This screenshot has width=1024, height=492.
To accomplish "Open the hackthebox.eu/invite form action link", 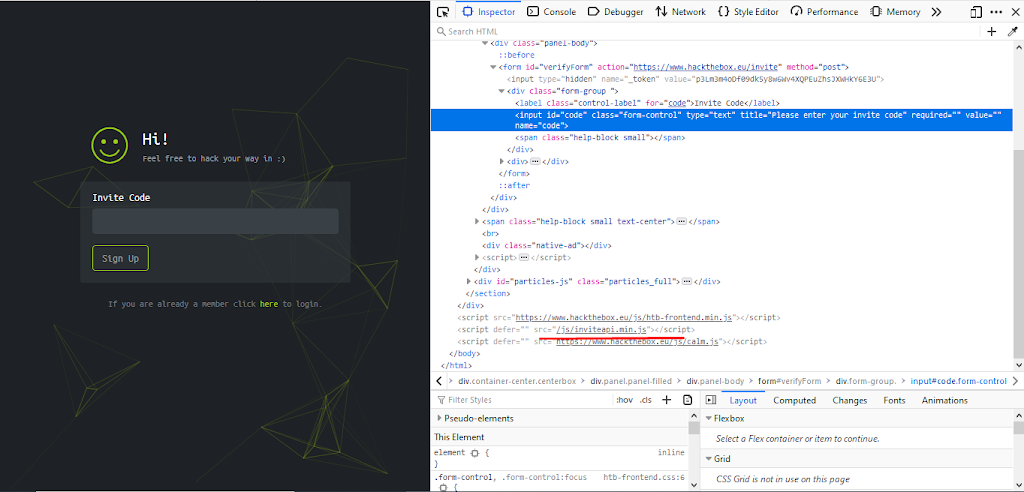I will (705, 67).
